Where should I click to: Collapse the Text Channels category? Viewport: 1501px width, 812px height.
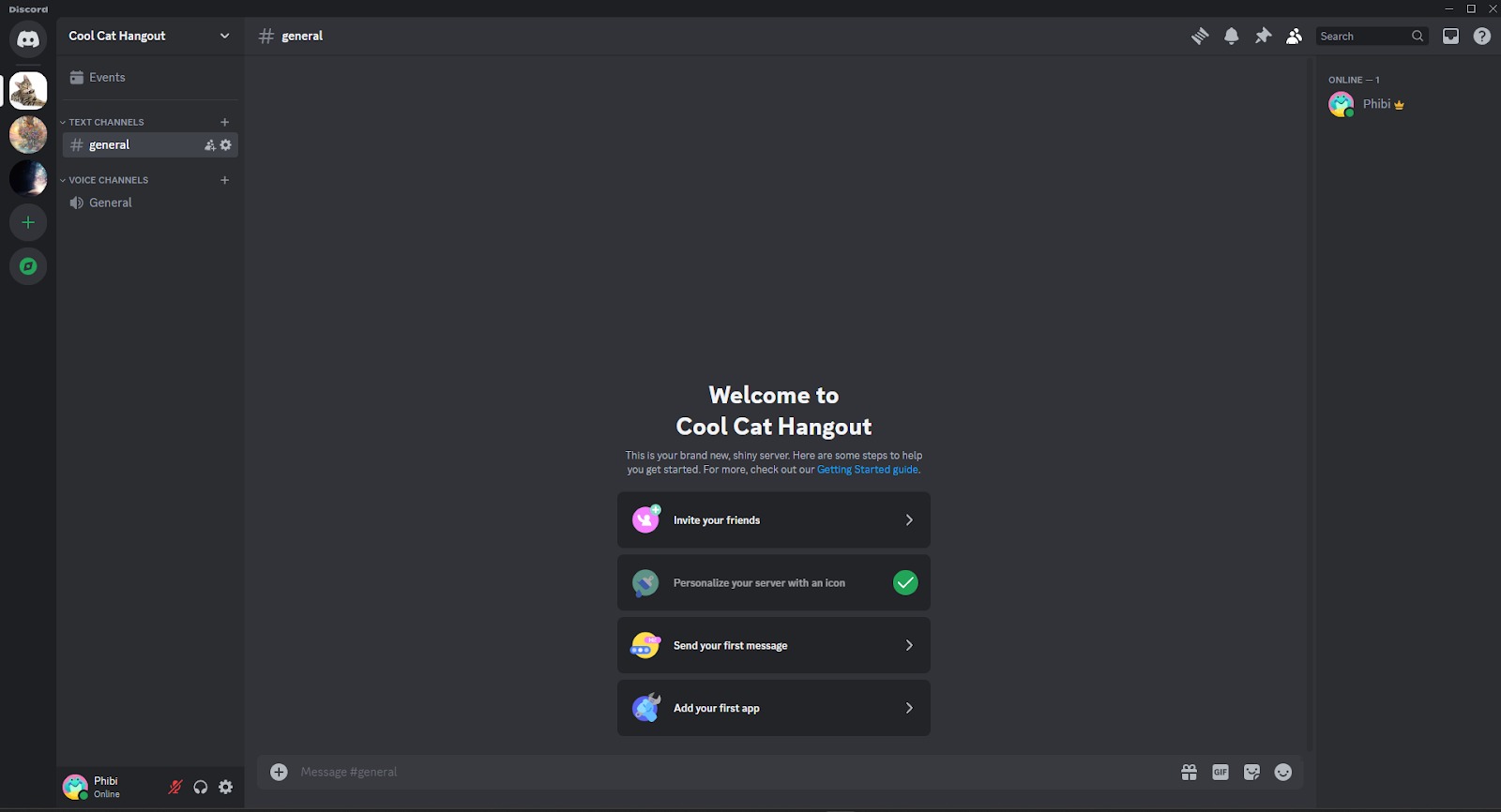pyautogui.click(x=105, y=122)
